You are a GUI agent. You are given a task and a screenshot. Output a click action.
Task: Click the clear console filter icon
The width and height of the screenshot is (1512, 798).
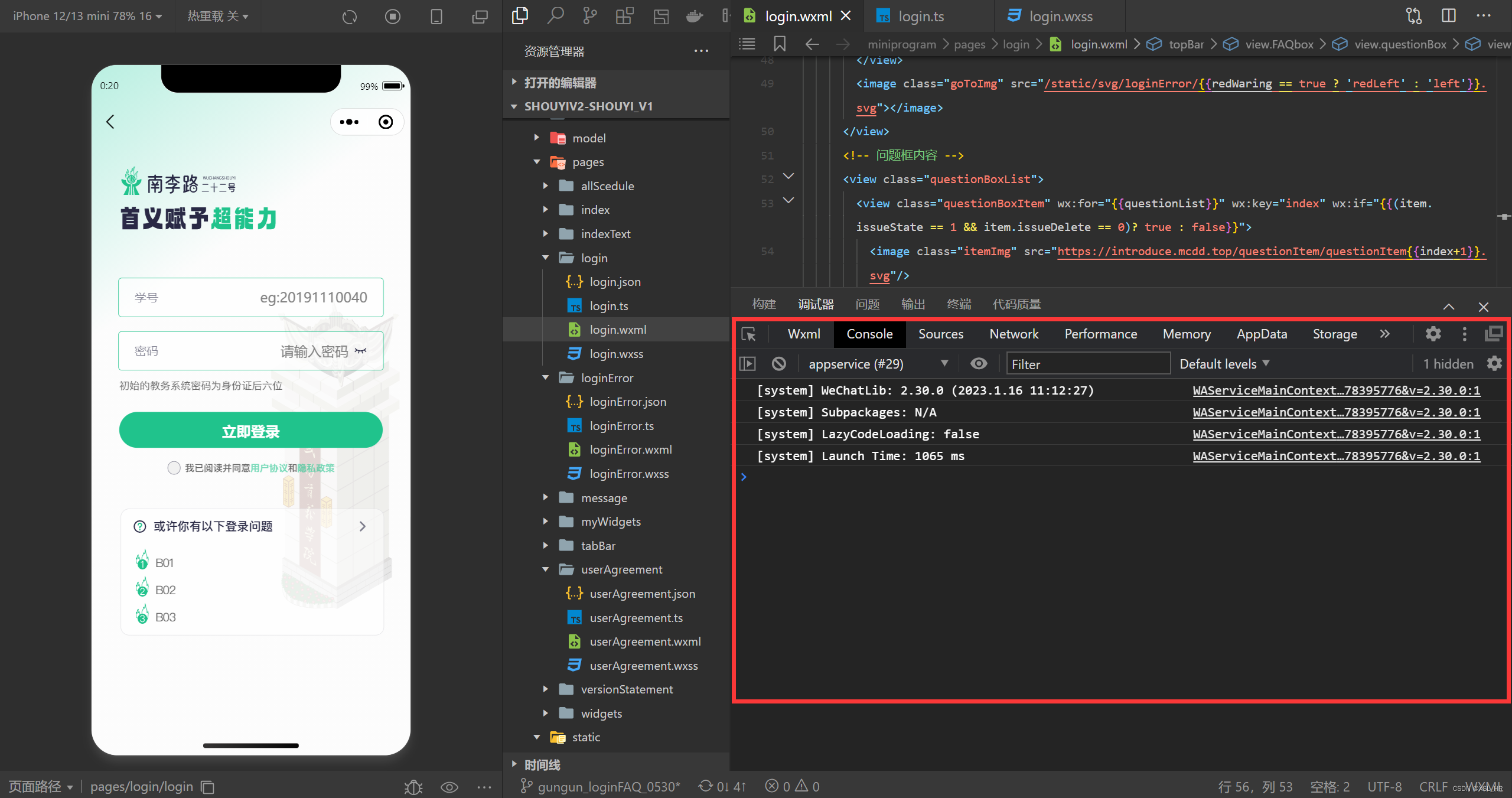(780, 363)
